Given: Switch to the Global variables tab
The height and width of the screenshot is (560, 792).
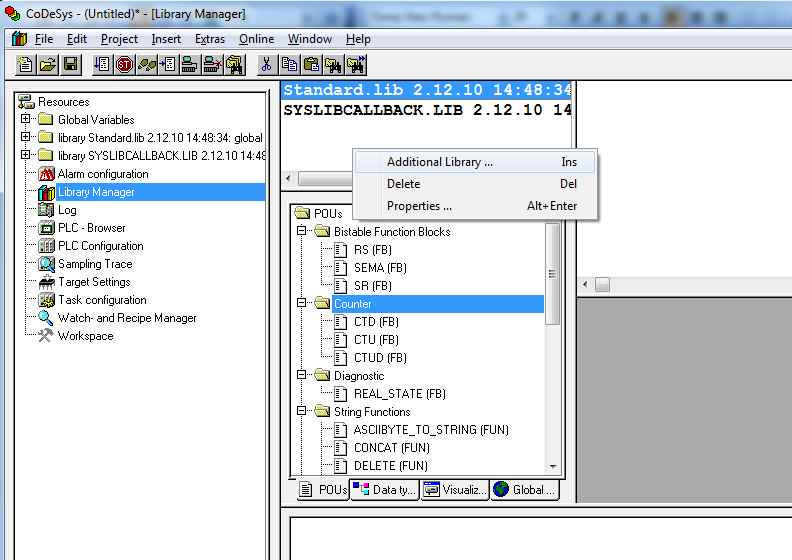Looking at the screenshot, I should pos(525,490).
